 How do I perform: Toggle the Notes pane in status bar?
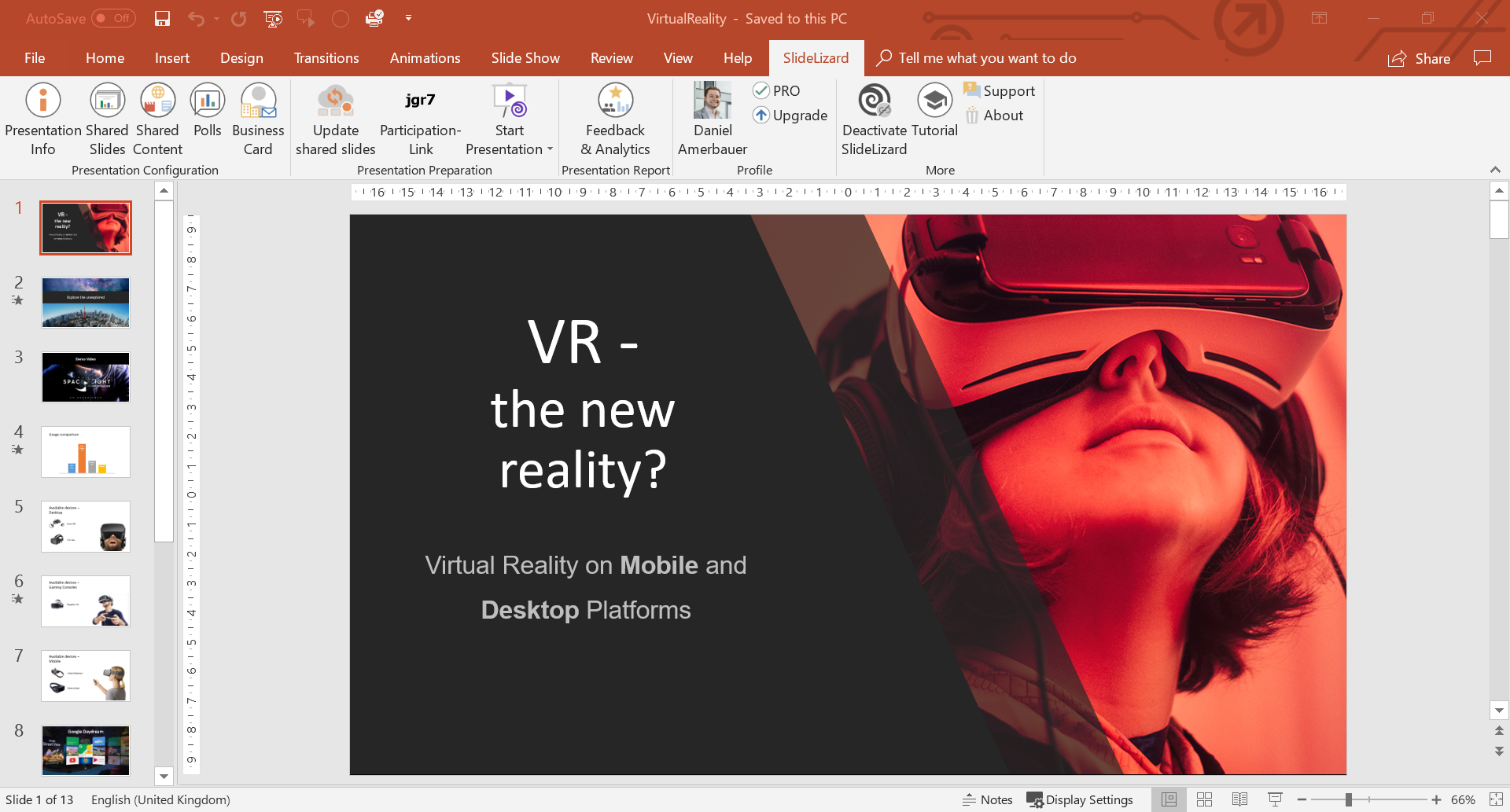[x=988, y=799]
